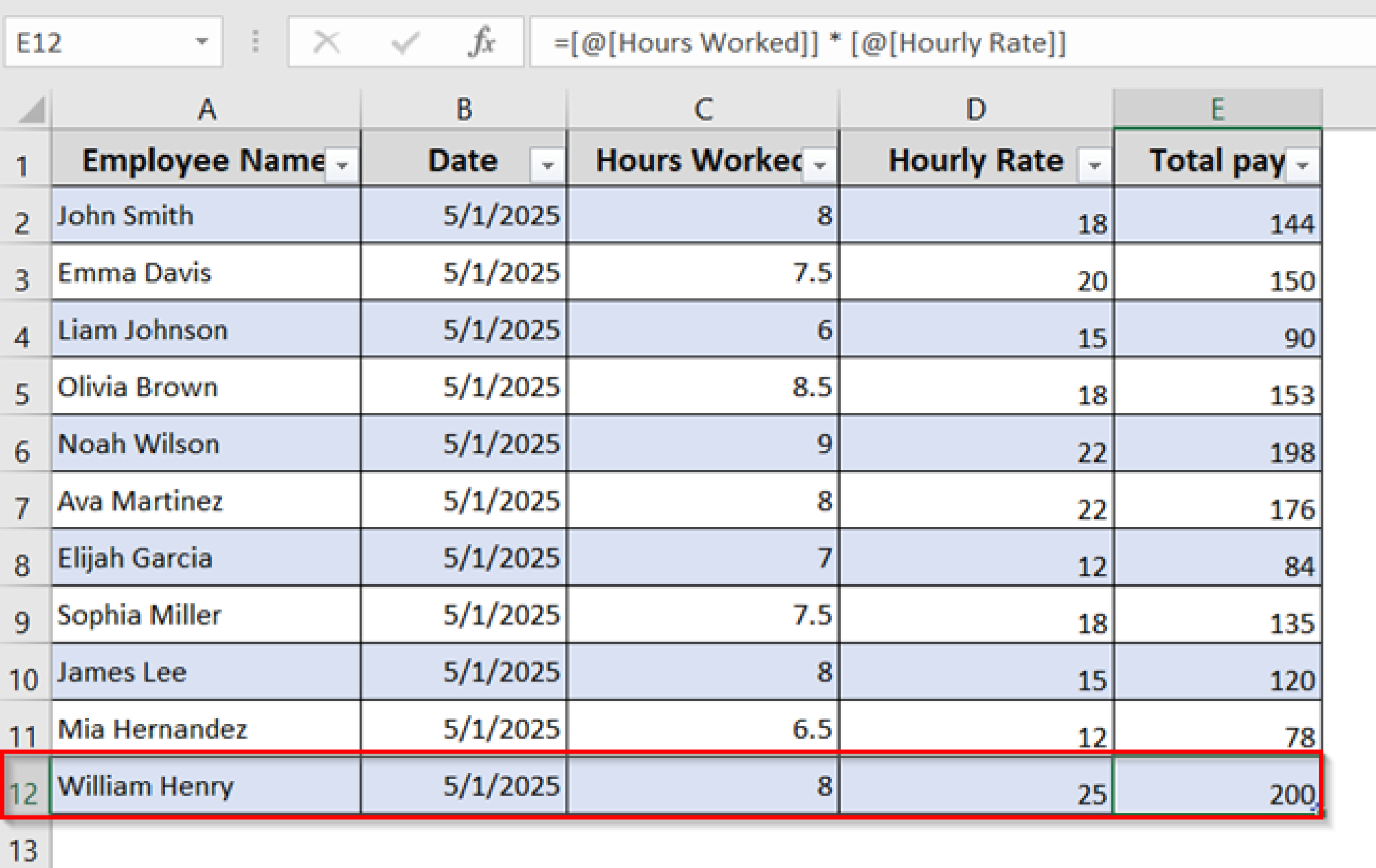
Task: Select the cell containing John Smith
Action: point(206,215)
